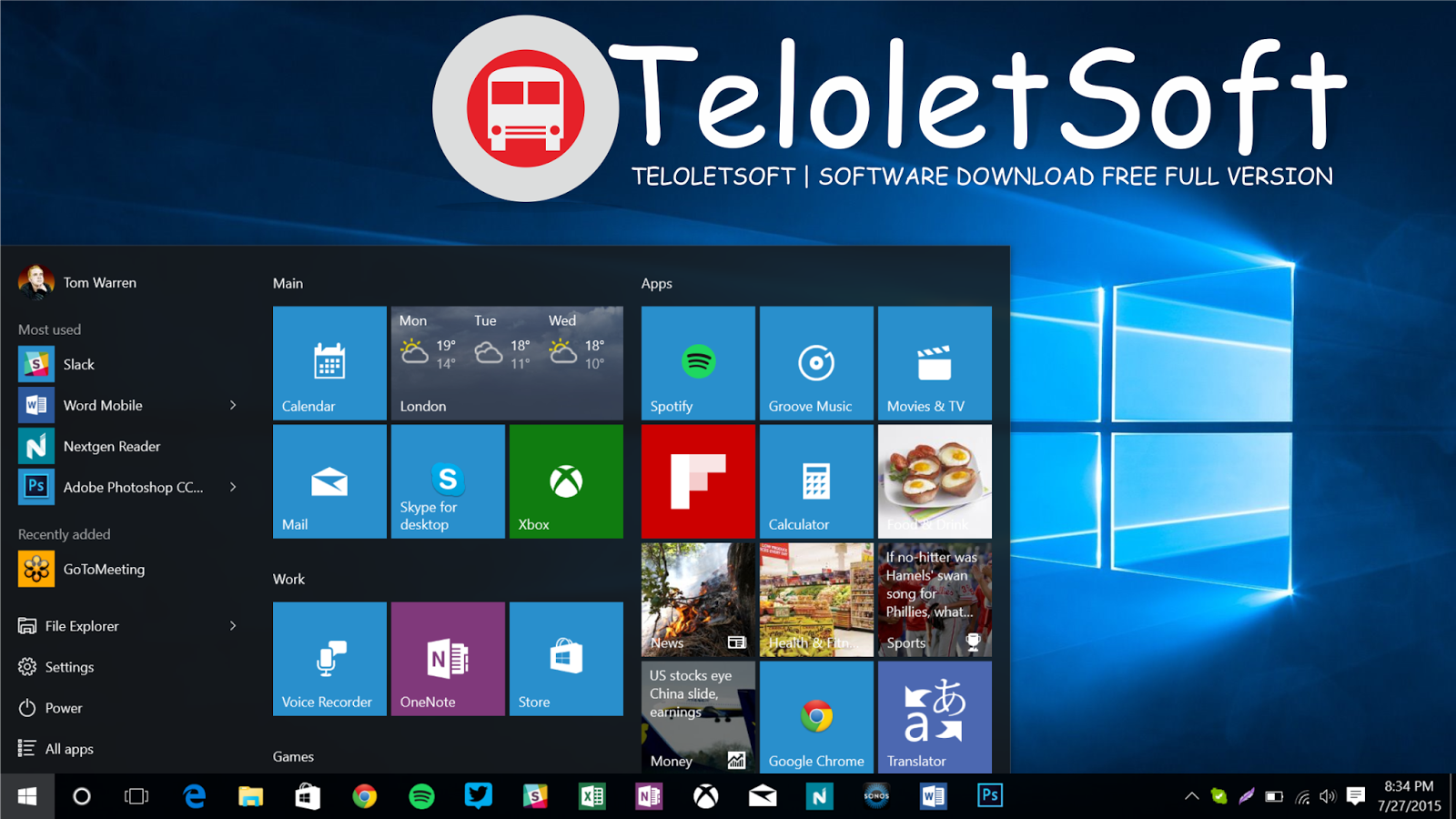1456x819 pixels.
Task: Expand File Explorer jump list arrow
Action: pos(233,626)
